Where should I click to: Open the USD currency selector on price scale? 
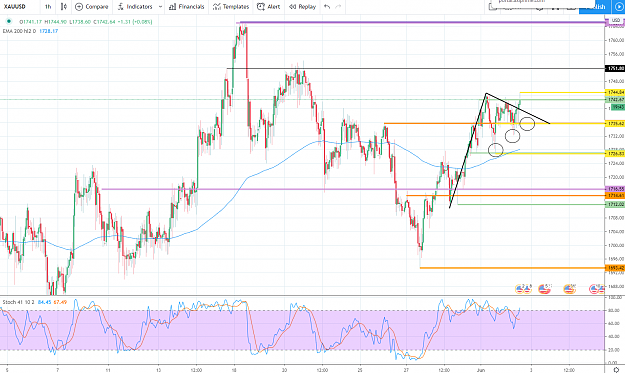[615, 20]
